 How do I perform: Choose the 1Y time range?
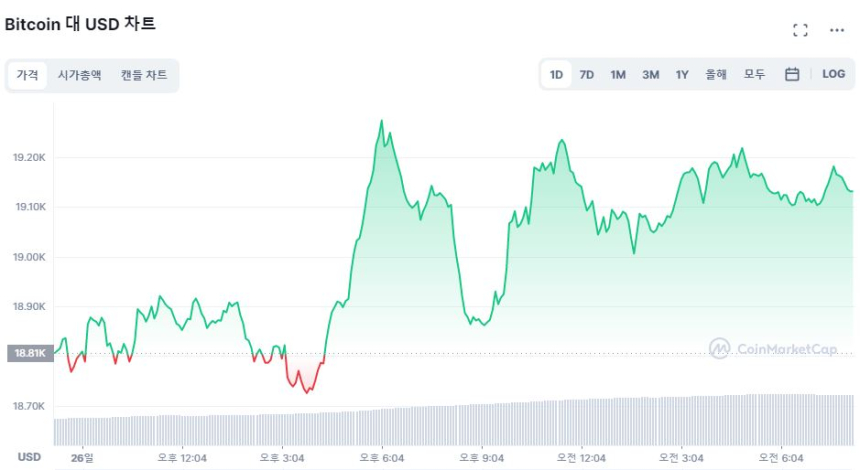682,74
